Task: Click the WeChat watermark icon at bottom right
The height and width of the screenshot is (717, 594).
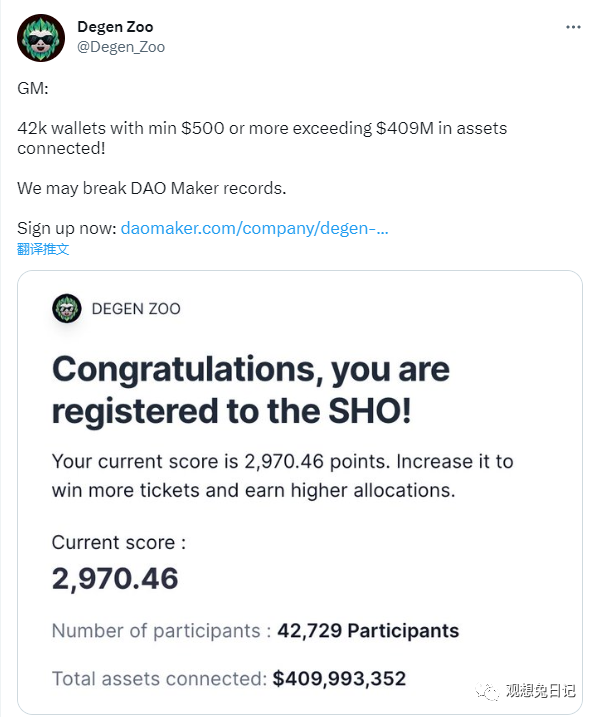Action: click(487, 690)
